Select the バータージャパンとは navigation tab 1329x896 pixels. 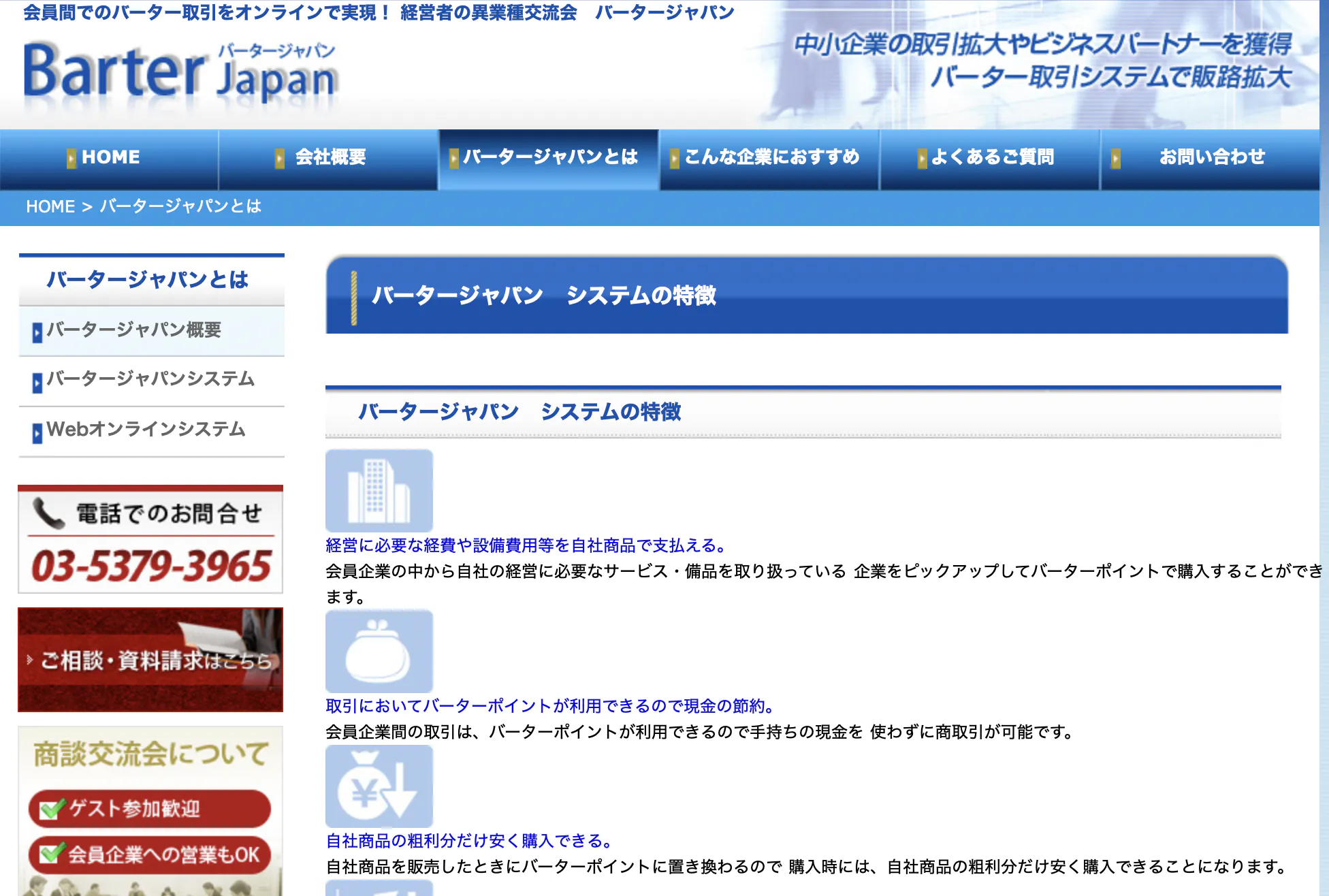(549, 157)
